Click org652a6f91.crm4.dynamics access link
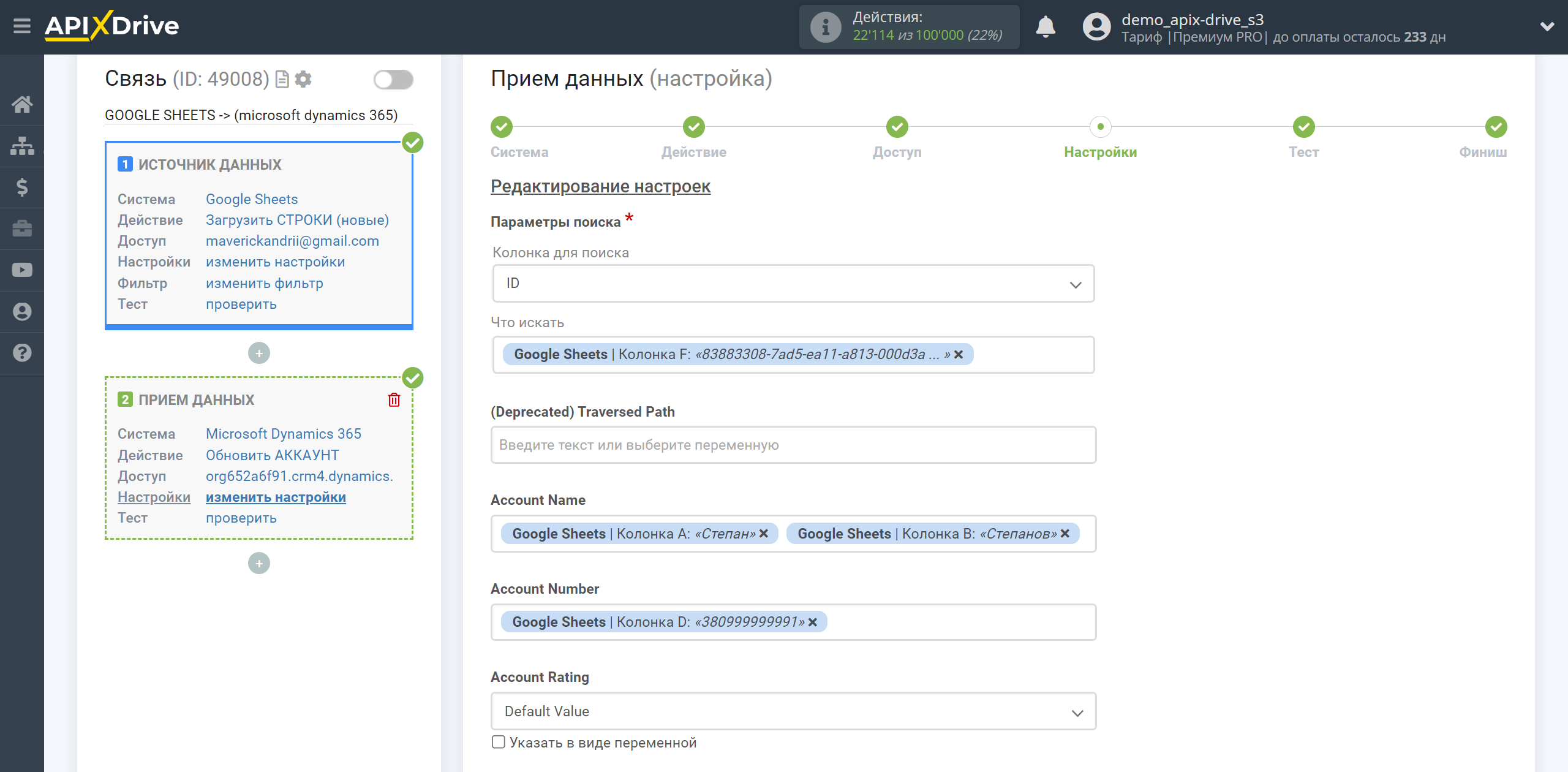Viewport: 1568px width, 772px height. [299, 476]
